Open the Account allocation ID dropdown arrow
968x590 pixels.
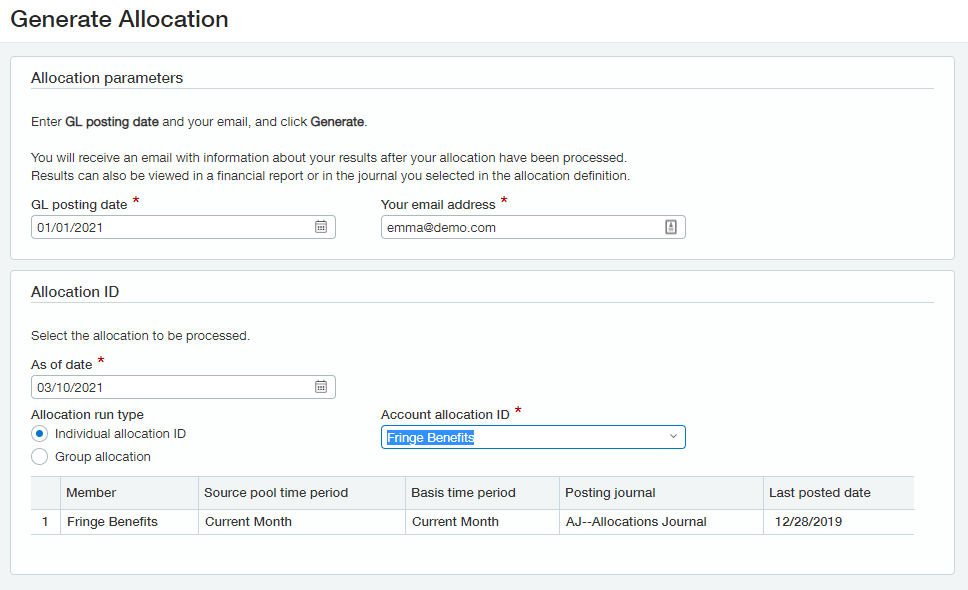[x=672, y=437]
